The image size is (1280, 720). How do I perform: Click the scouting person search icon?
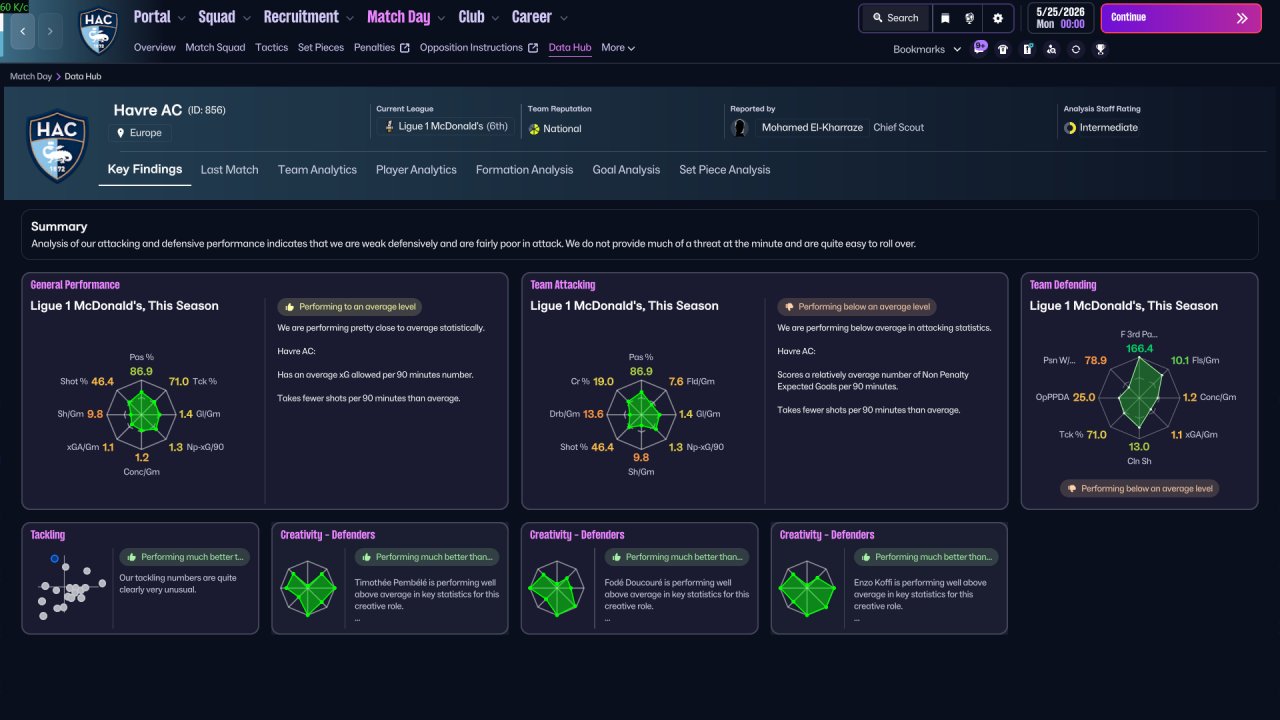coord(1051,49)
